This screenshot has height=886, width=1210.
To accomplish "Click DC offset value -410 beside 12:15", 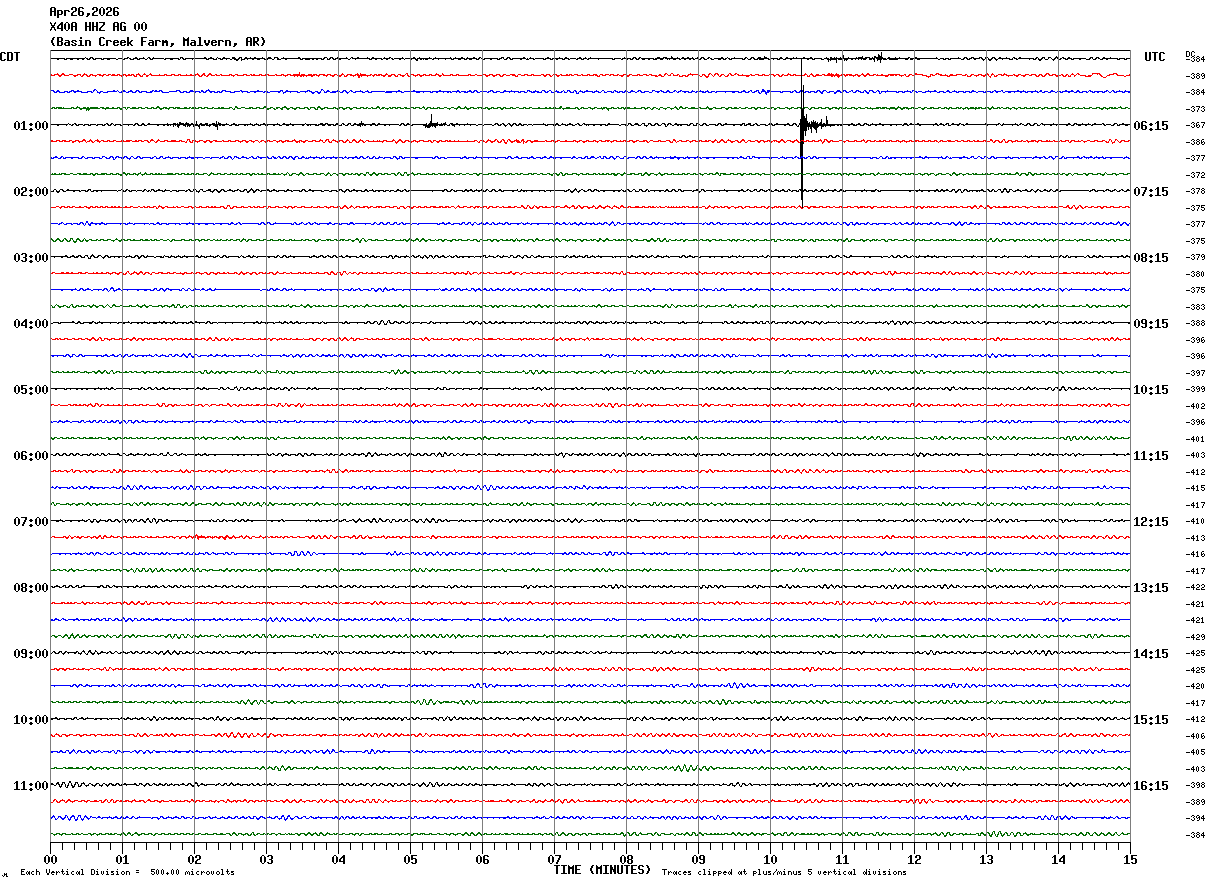I will coord(1194,521).
